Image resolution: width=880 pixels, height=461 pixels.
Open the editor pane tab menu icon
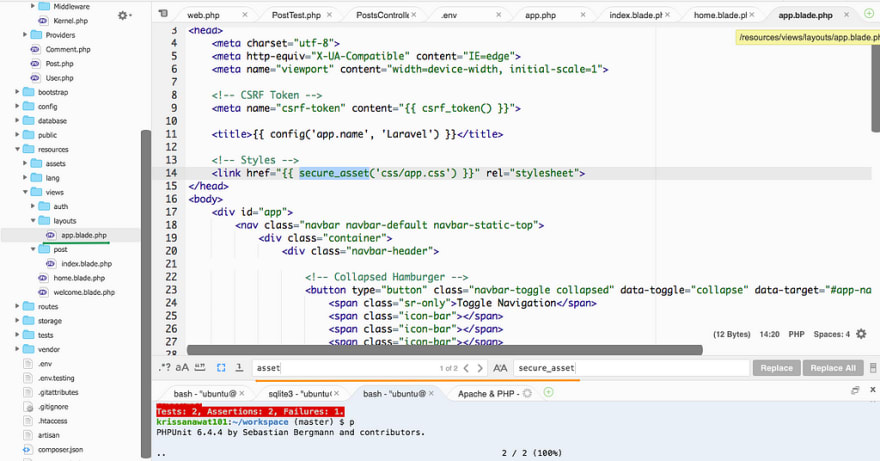(x=163, y=13)
